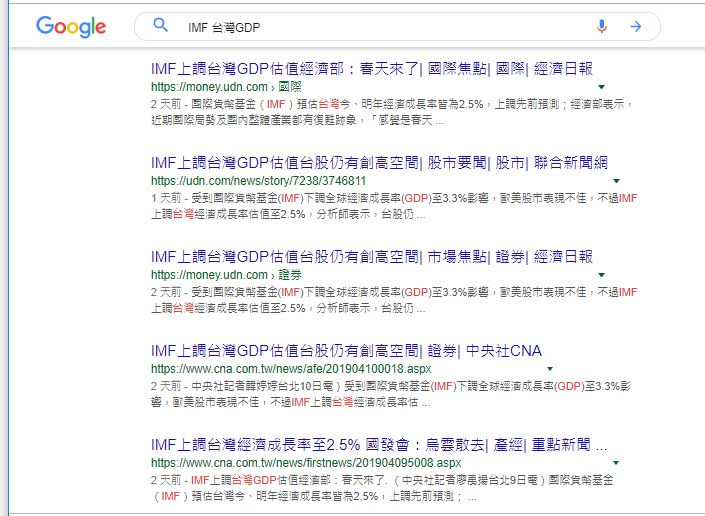This screenshot has height=516, width=705.
Task: Click the magnifier search icon
Action: pyautogui.click(x=161, y=25)
